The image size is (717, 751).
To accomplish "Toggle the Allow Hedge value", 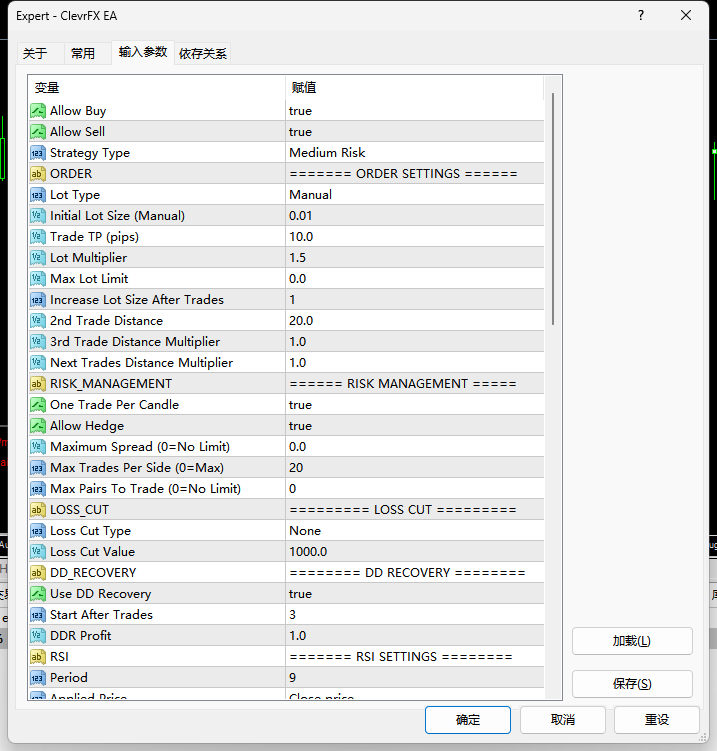I will point(415,426).
